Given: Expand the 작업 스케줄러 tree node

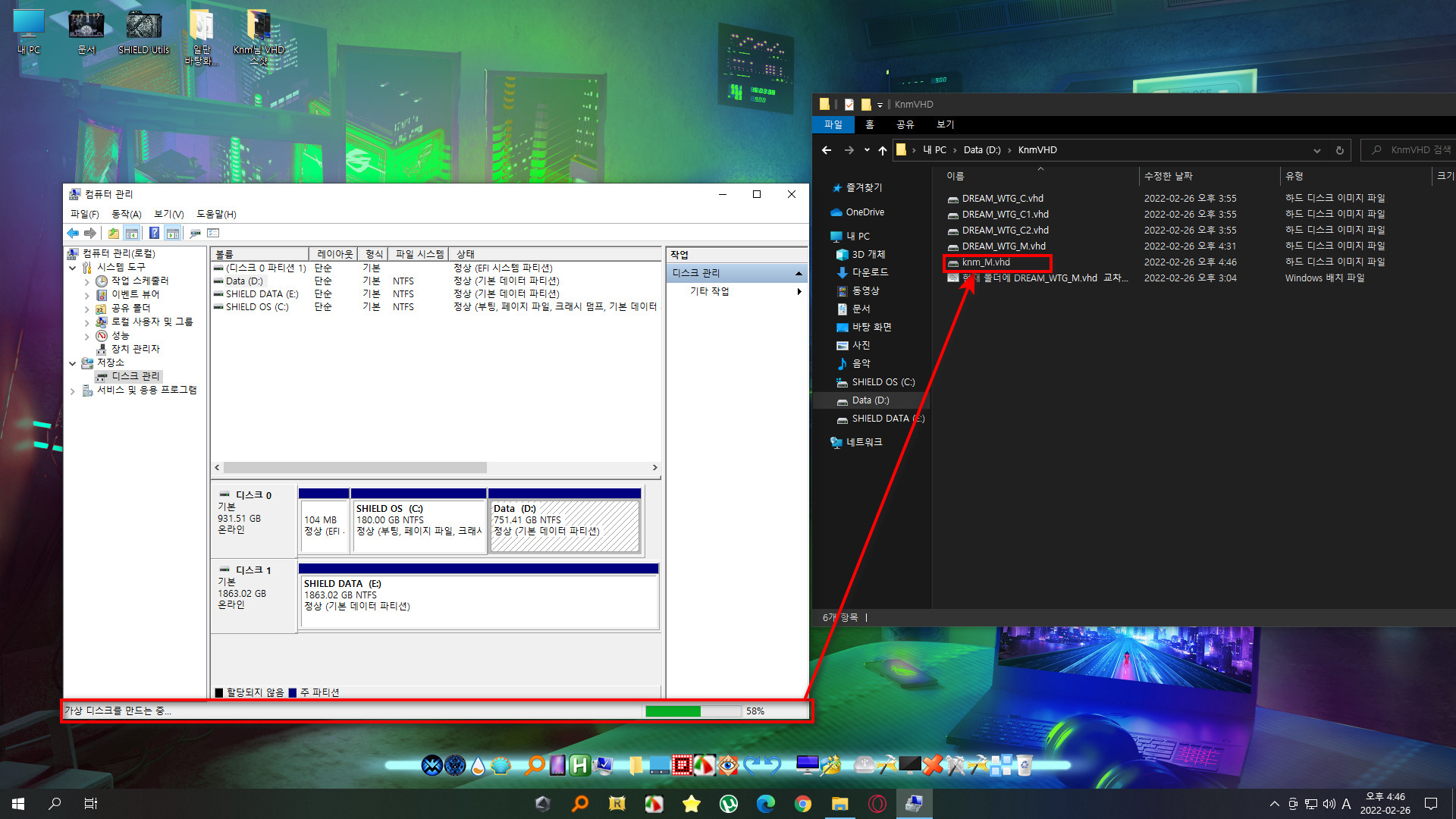Looking at the screenshot, I should pos(86,281).
